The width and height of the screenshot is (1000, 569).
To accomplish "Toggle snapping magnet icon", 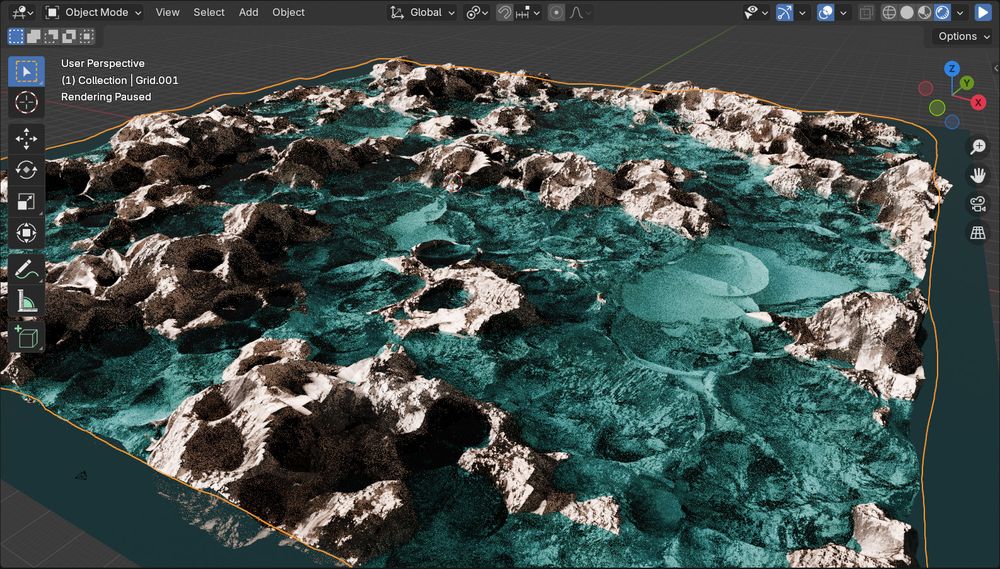I will (x=504, y=12).
